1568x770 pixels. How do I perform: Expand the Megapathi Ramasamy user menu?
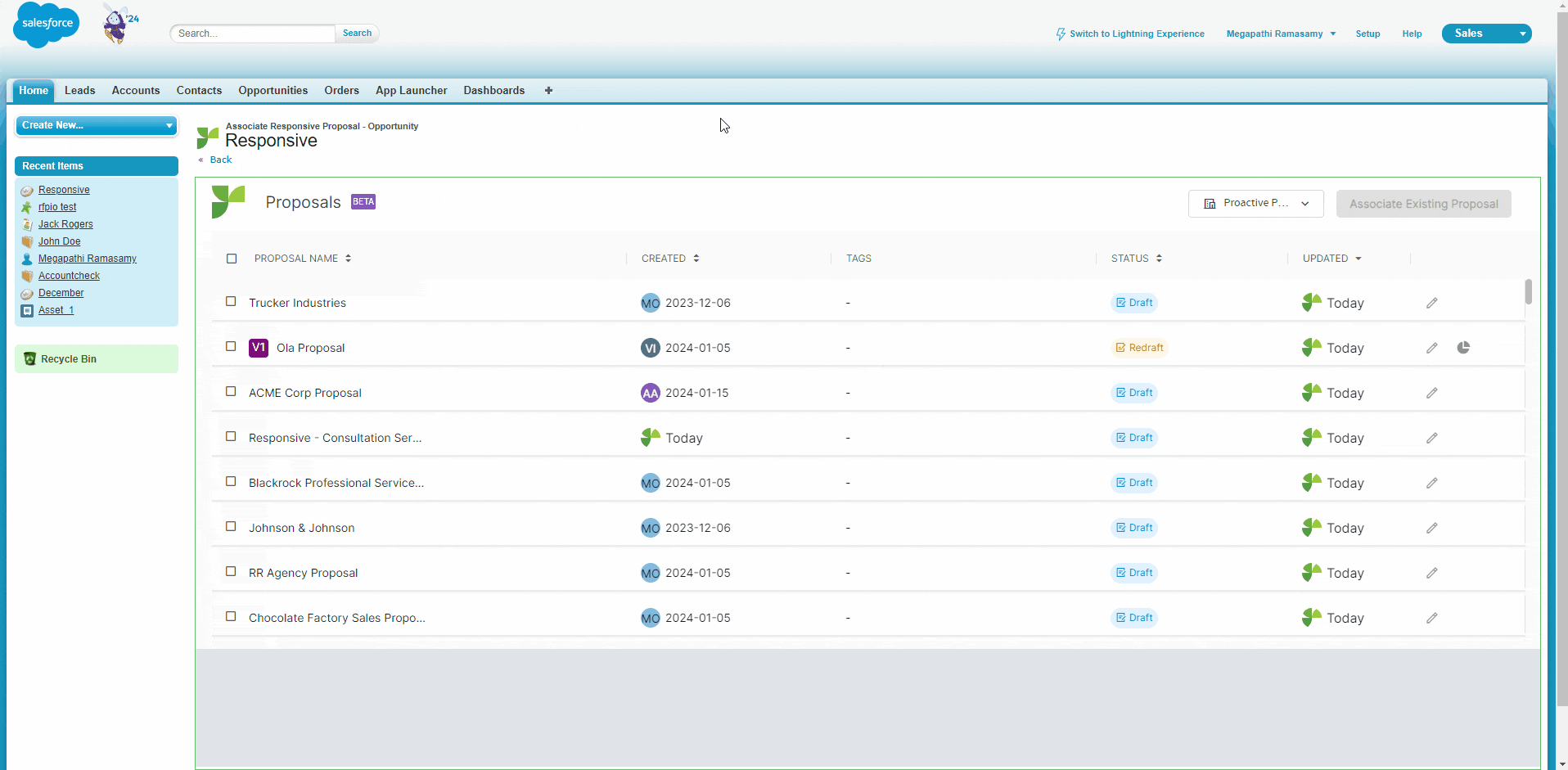tap(1281, 34)
